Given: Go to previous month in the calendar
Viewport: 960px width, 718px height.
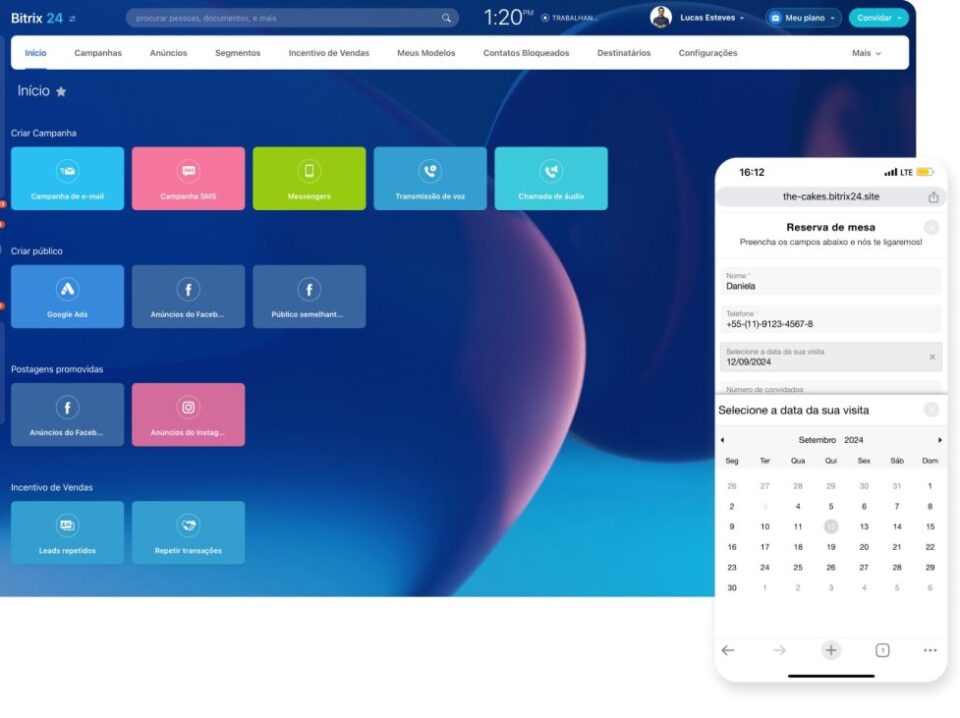Looking at the screenshot, I should pyautogui.click(x=722, y=440).
